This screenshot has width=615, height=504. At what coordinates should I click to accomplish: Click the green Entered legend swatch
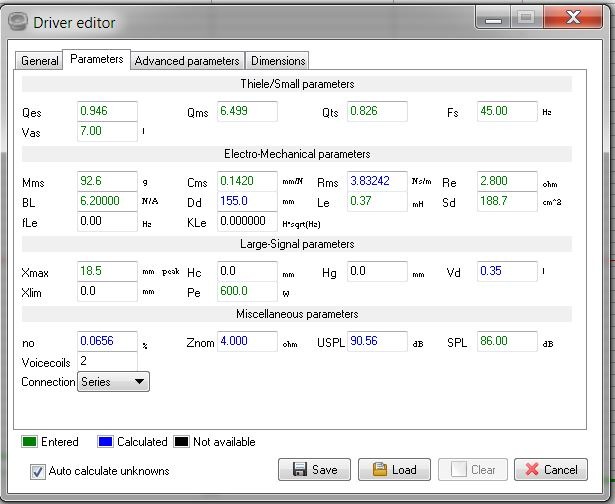(29, 442)
